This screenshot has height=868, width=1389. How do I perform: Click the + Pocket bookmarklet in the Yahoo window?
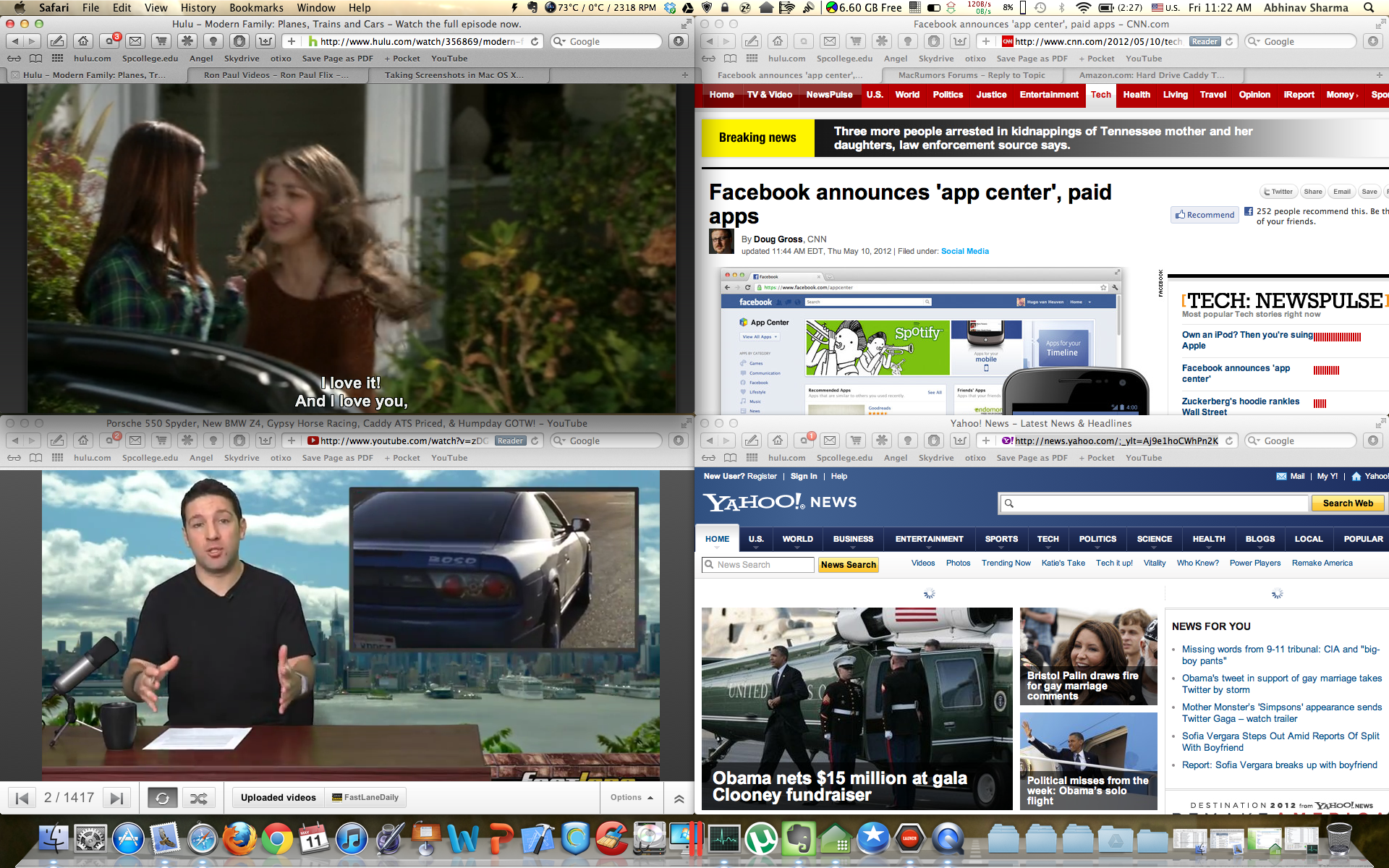click(1096, 458)
